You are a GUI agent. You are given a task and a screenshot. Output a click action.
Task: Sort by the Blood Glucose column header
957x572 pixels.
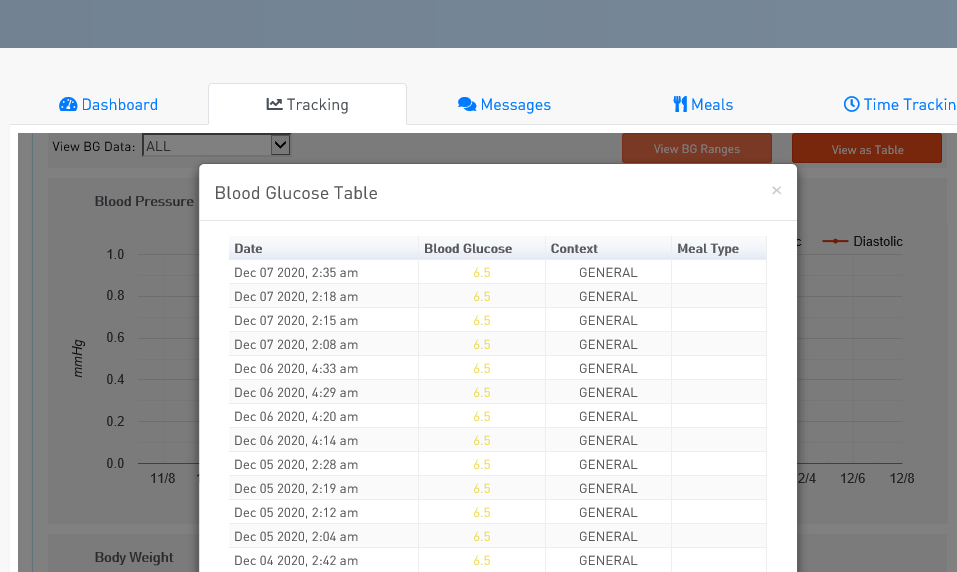point(468,248)
